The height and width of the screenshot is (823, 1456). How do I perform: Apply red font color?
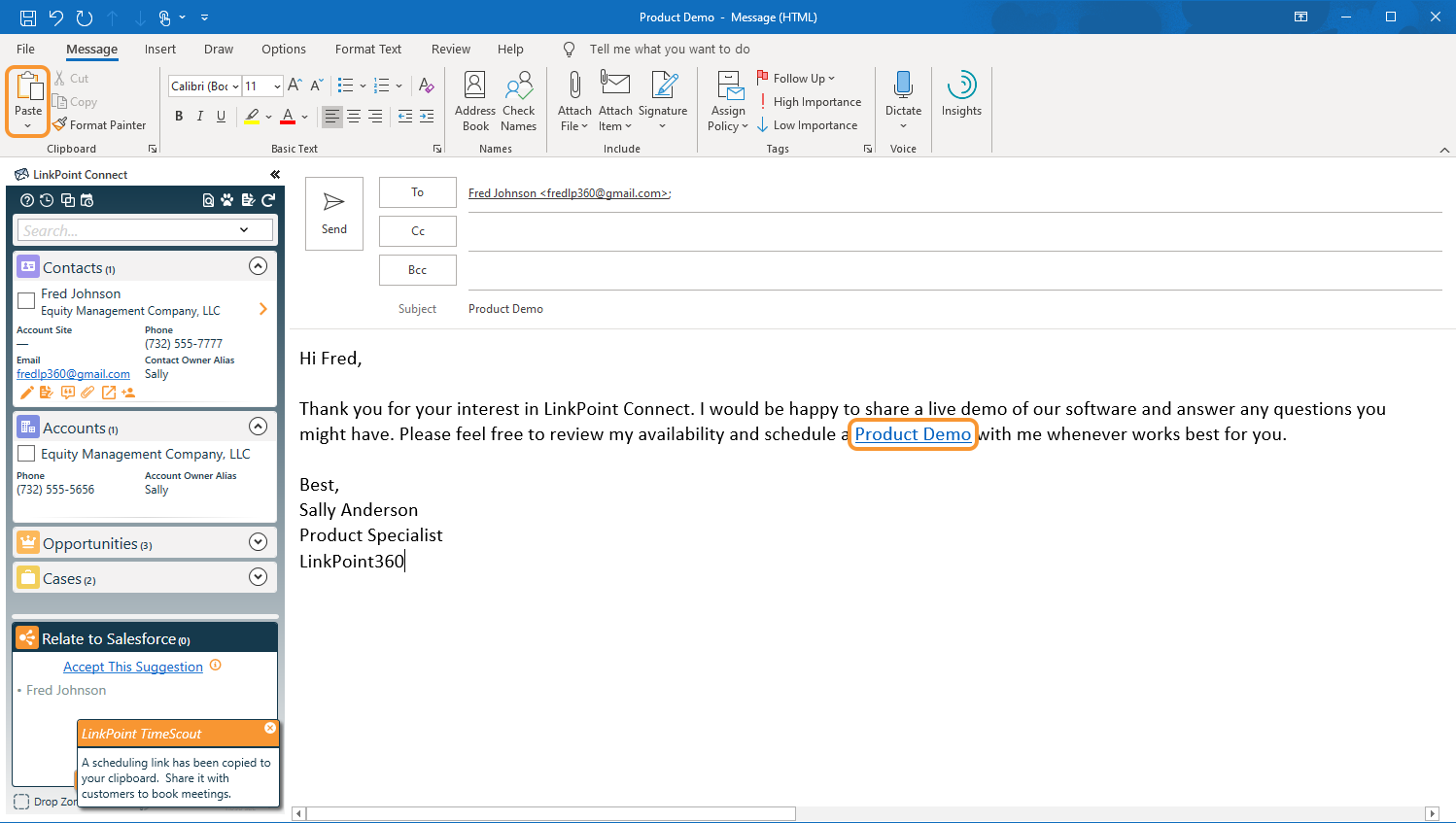pyautogui.click(x=288, y=116)
